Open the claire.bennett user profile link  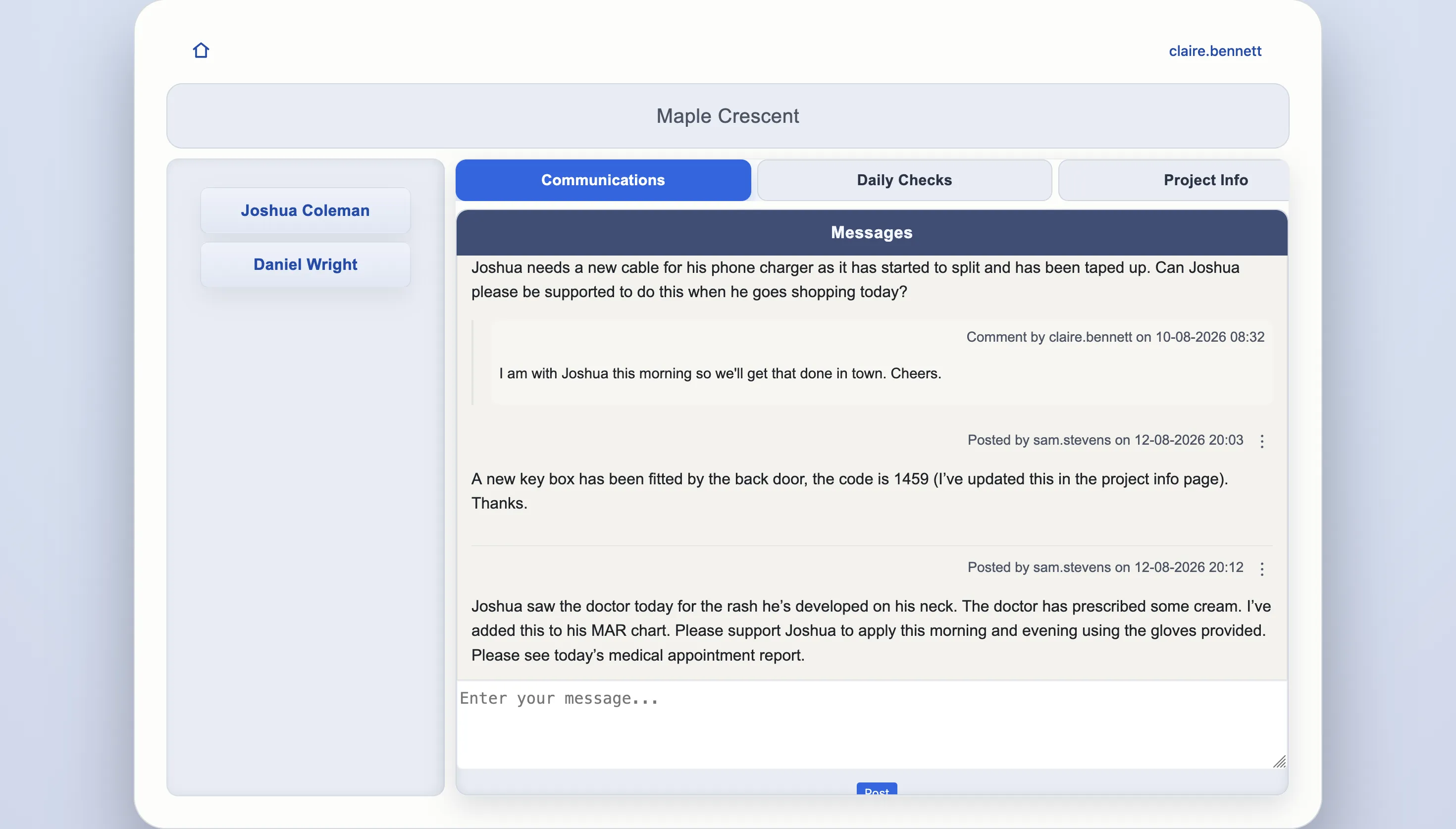pyautogui.click(x=1215, y=51)
